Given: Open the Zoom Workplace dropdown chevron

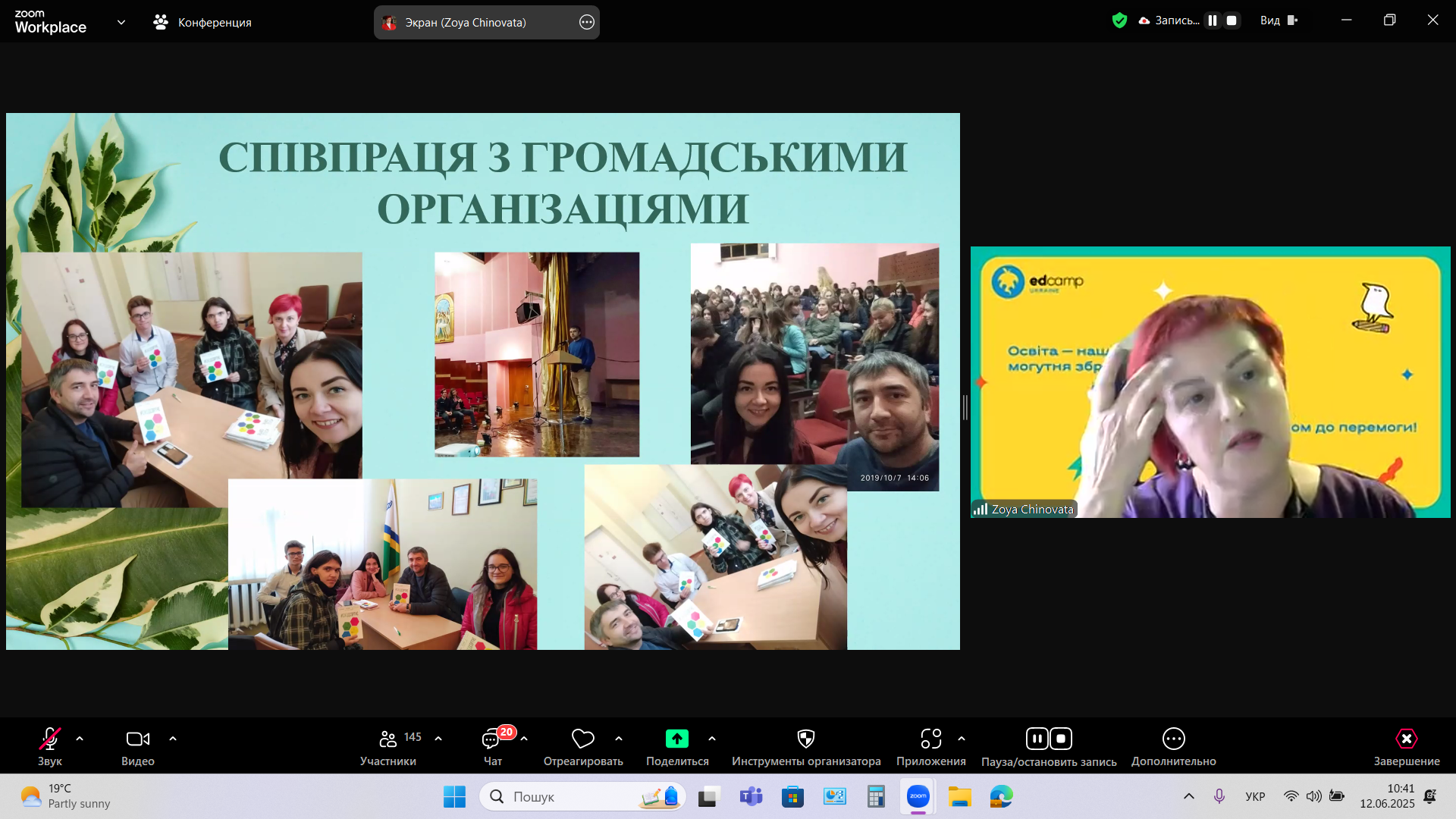Looking at the screenshot, I should [x=121, y=22].
